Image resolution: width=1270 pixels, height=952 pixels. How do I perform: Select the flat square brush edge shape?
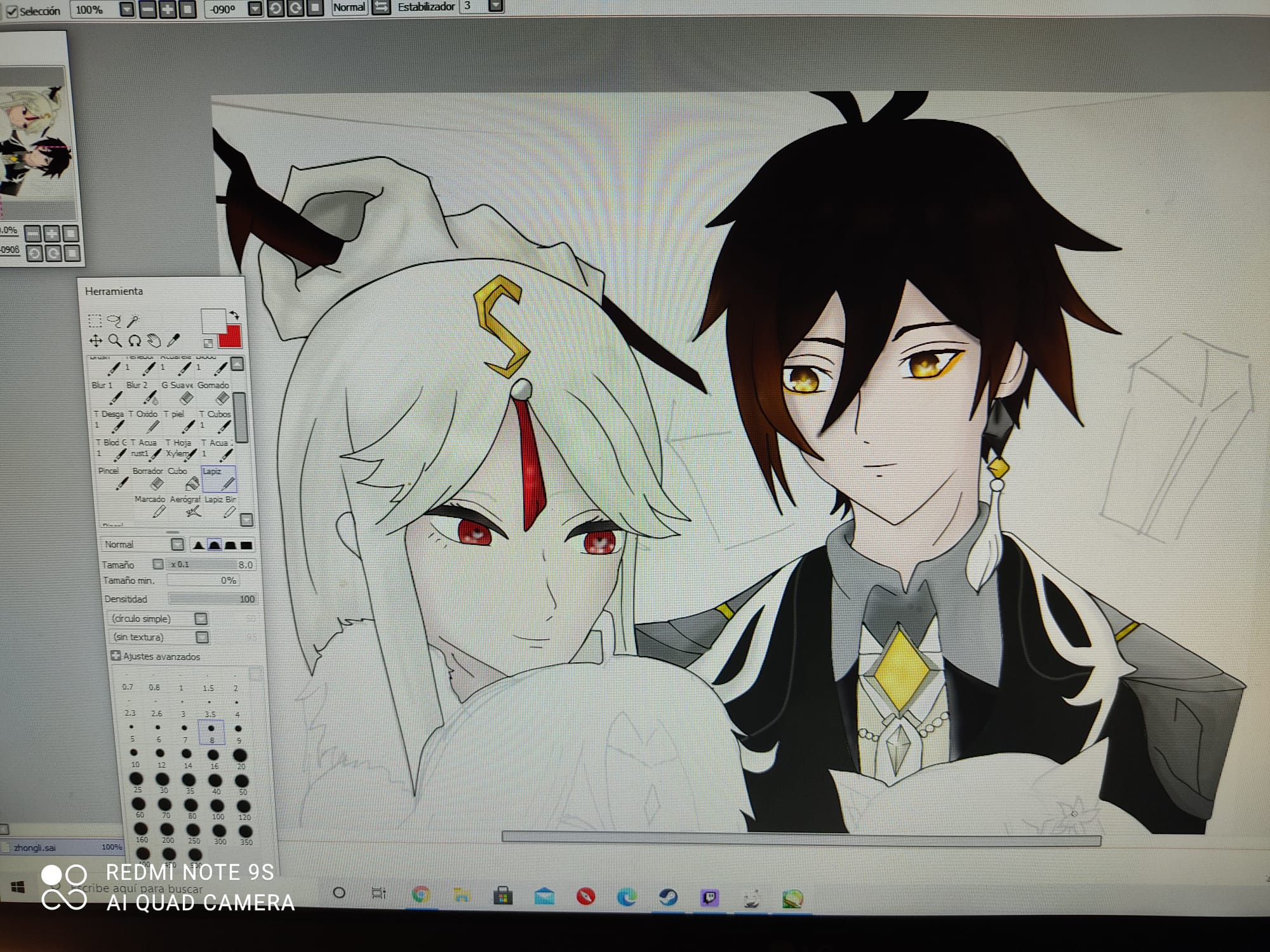246,545
